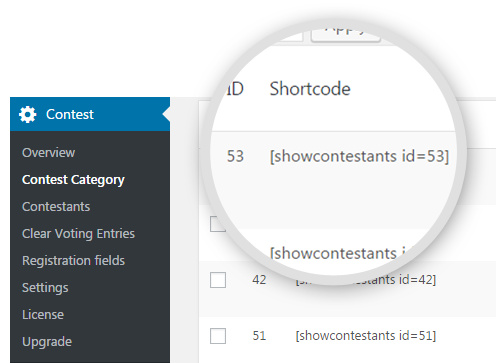Open the License page
This screenshot has height=363, width=496.
click(43, 315)
